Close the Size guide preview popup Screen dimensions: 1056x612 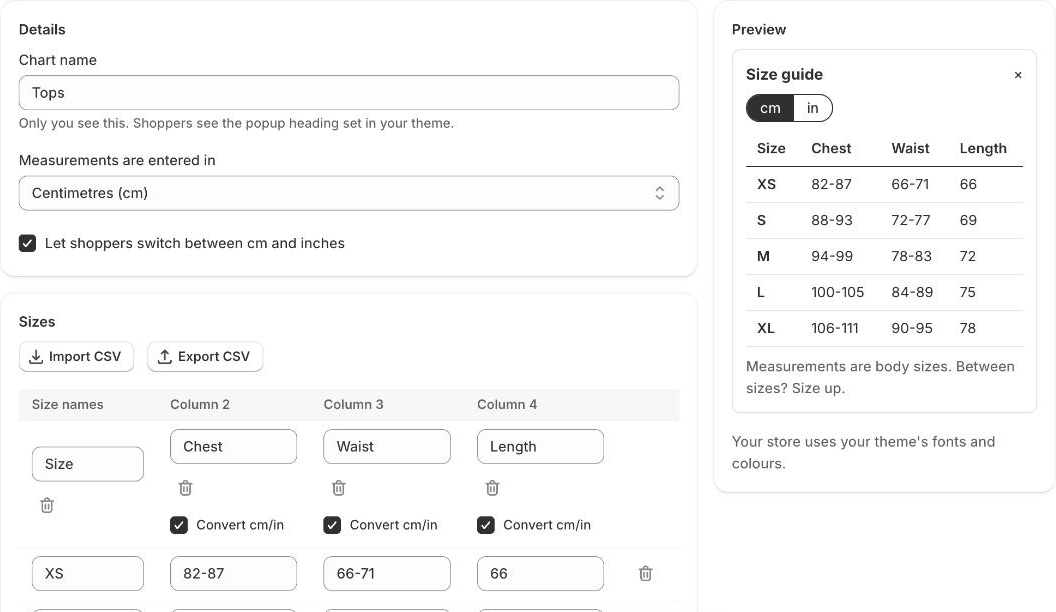pos(1018,75)
